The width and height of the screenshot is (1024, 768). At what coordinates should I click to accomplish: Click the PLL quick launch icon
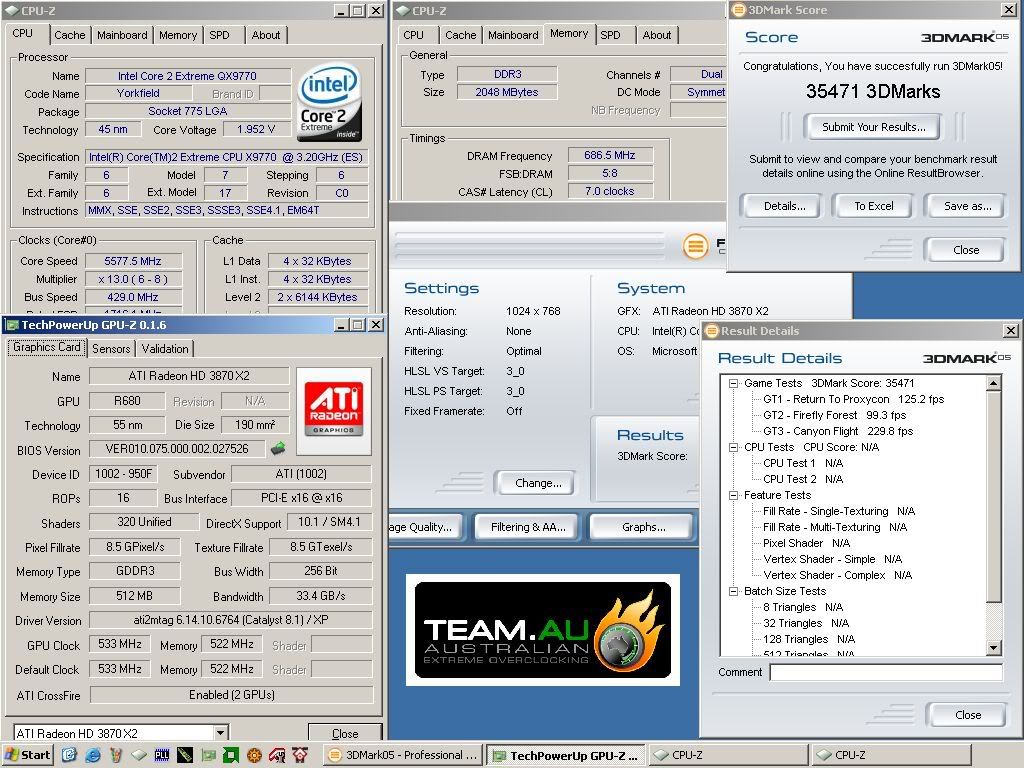161,755
